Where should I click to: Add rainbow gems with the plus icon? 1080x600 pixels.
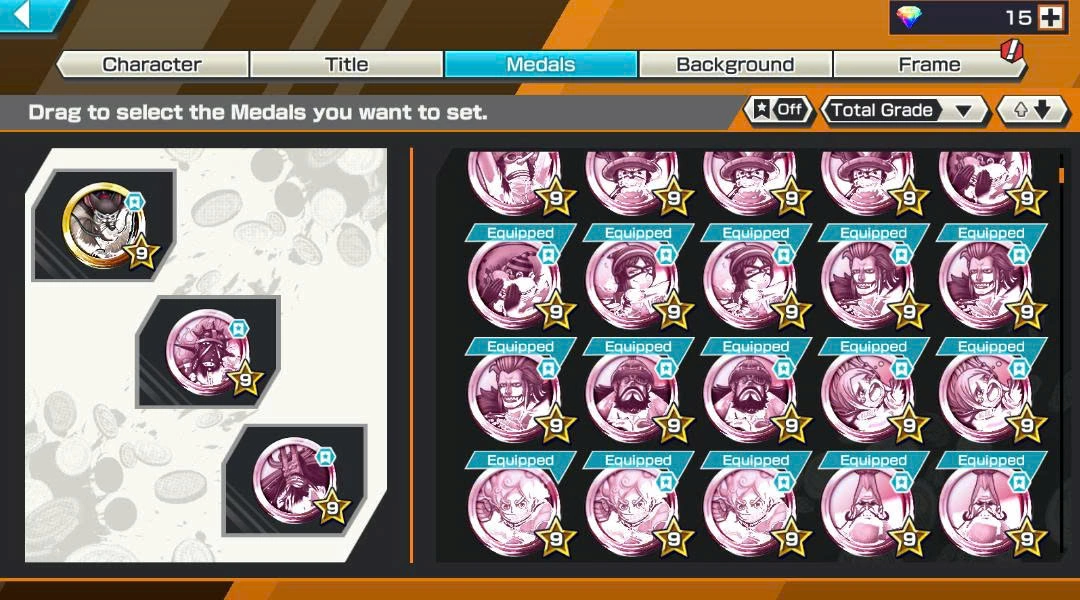(1050, 17)
